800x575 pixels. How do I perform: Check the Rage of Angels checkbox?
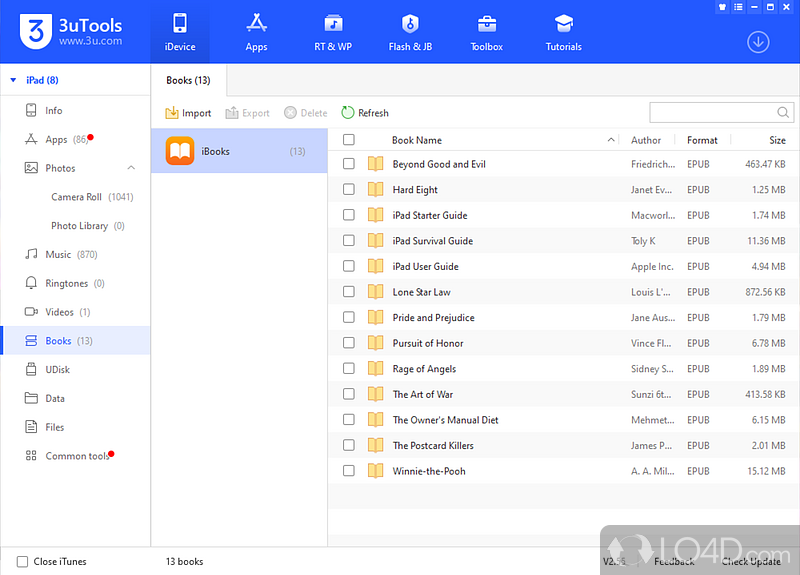[x=349, y=368]
